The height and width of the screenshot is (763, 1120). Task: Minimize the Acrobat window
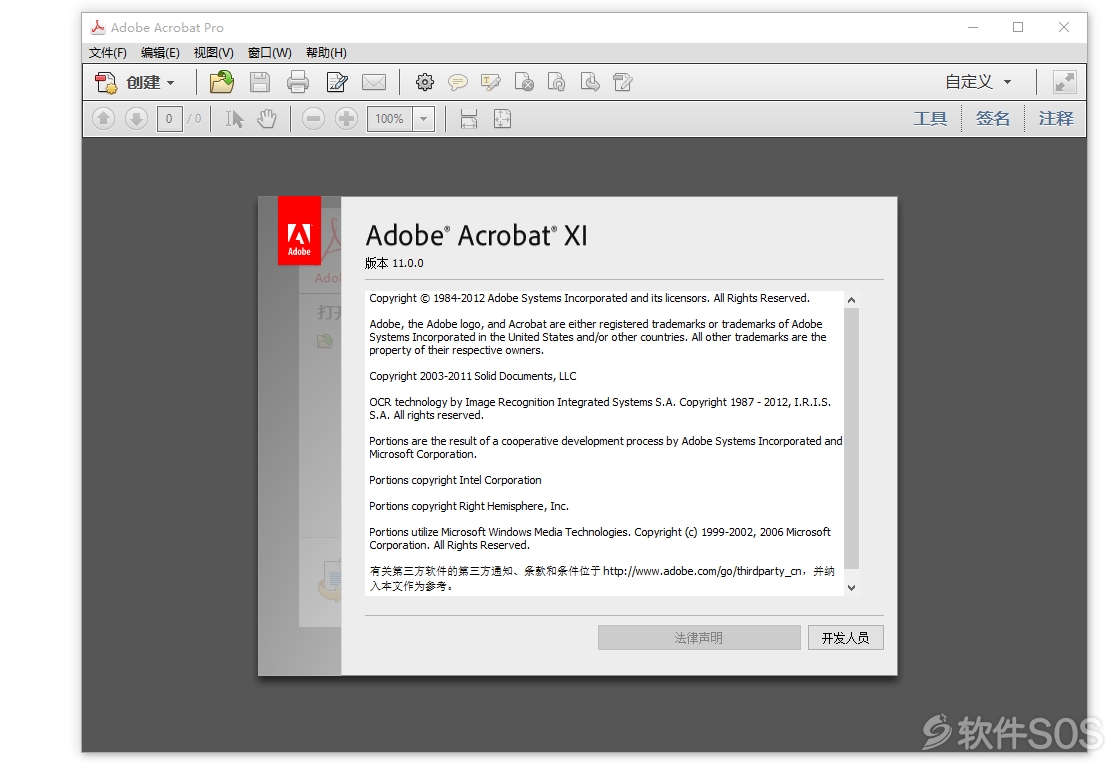973,27
